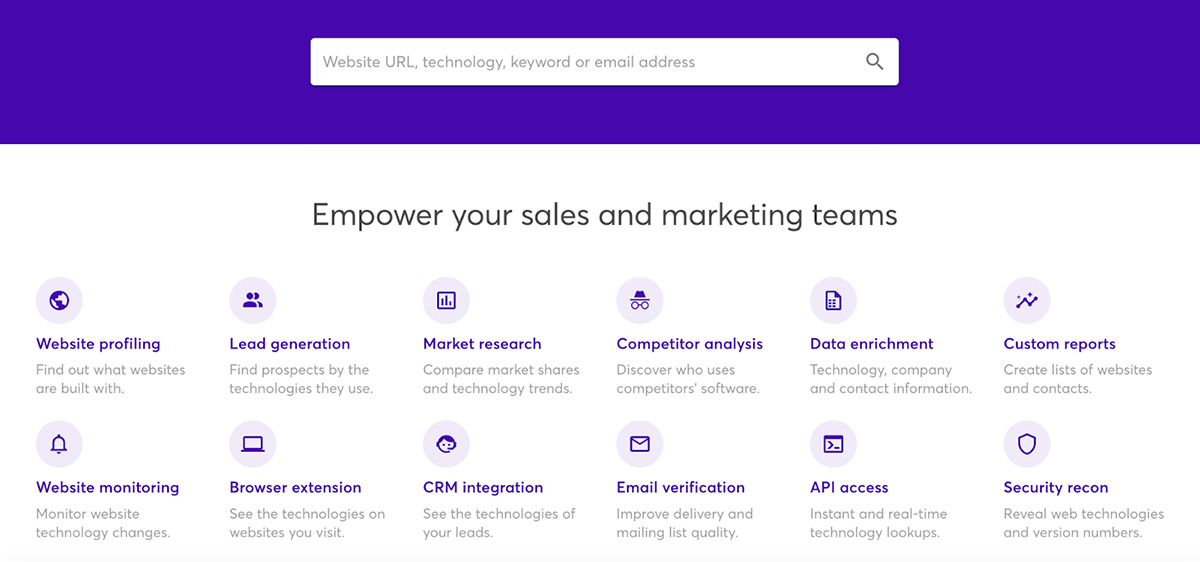Click the Data enrichment document icon
The image size is (1200, 562).
point(833,301)
